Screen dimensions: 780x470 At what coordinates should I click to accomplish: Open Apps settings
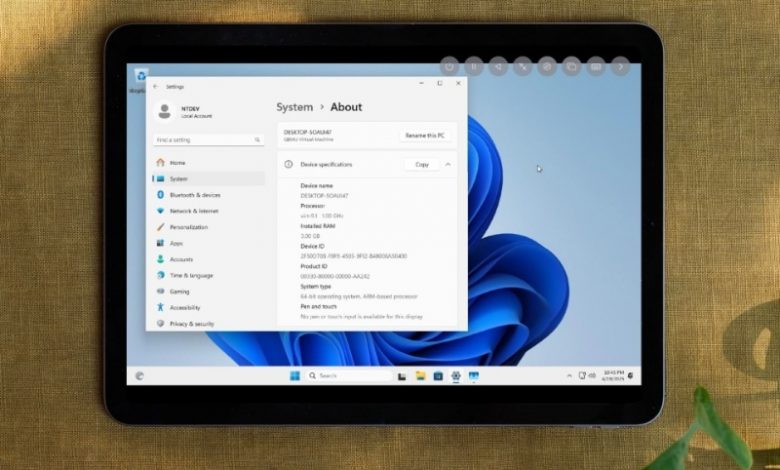(208, 243)
